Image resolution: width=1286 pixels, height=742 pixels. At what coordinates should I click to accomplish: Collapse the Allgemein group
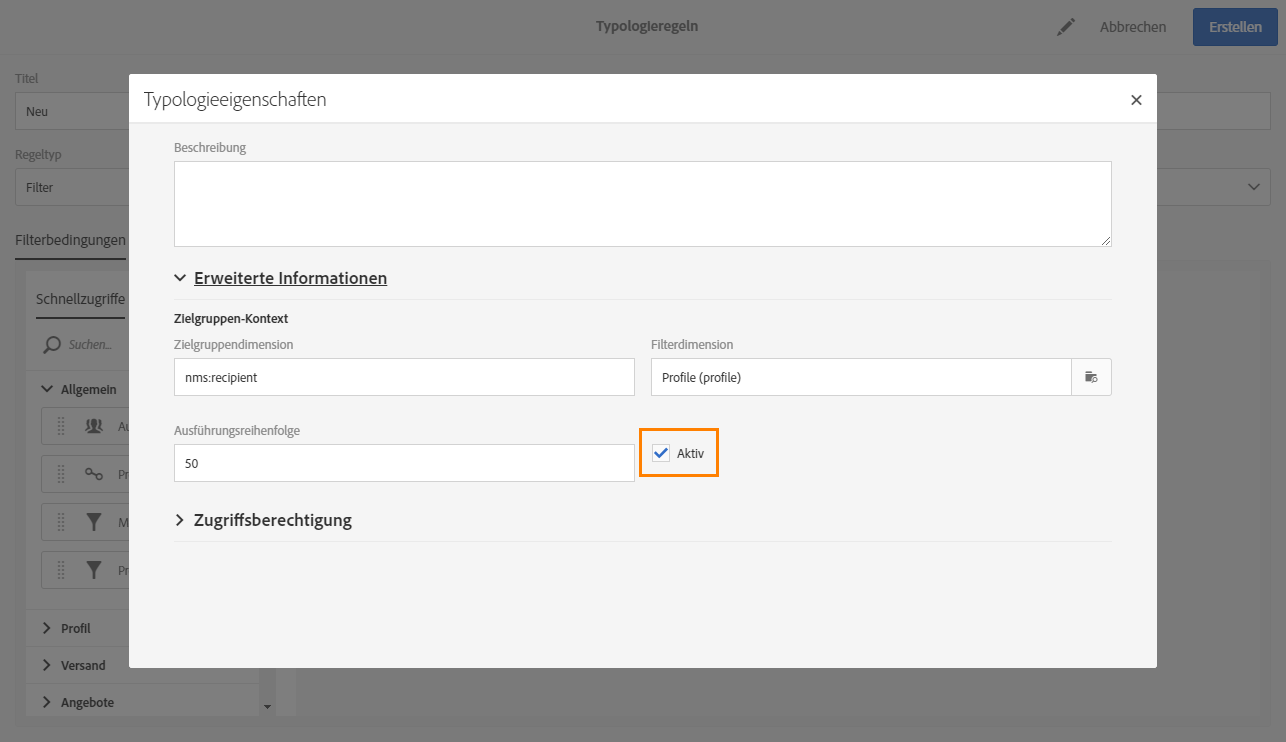(x=47, y=389)
